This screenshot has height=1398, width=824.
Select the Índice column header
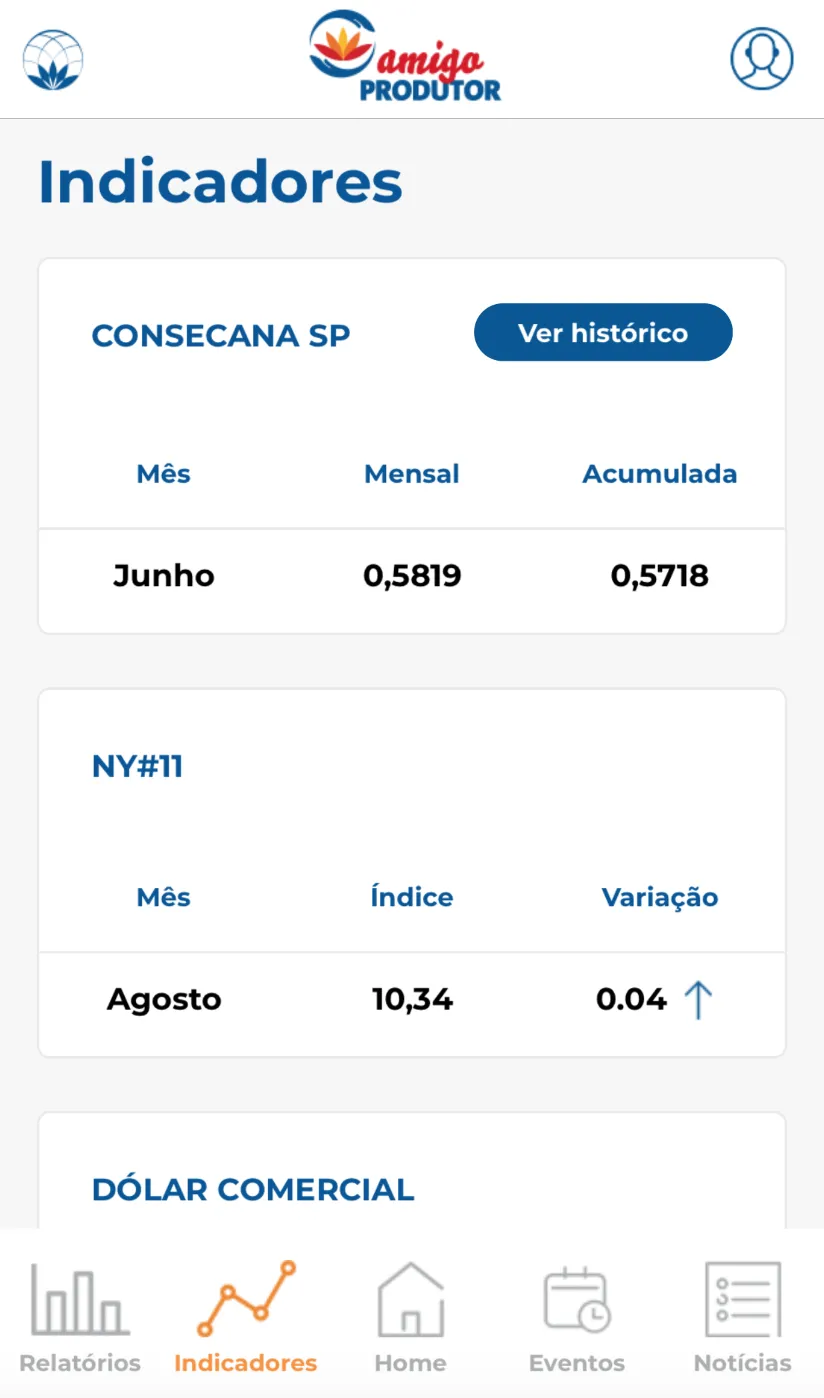click(412, 897)
